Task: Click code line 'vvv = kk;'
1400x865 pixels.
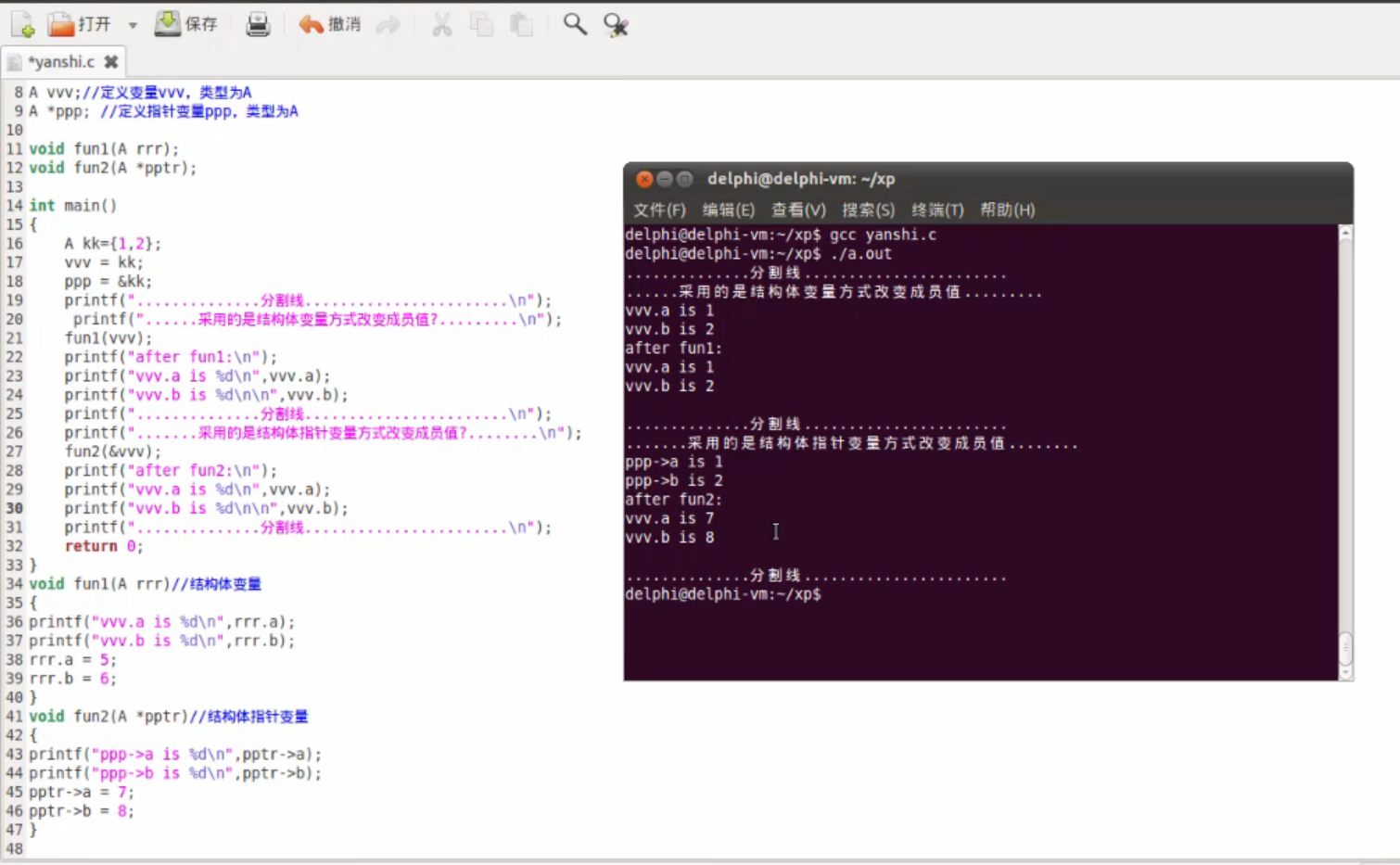Action: coord(104,262)
